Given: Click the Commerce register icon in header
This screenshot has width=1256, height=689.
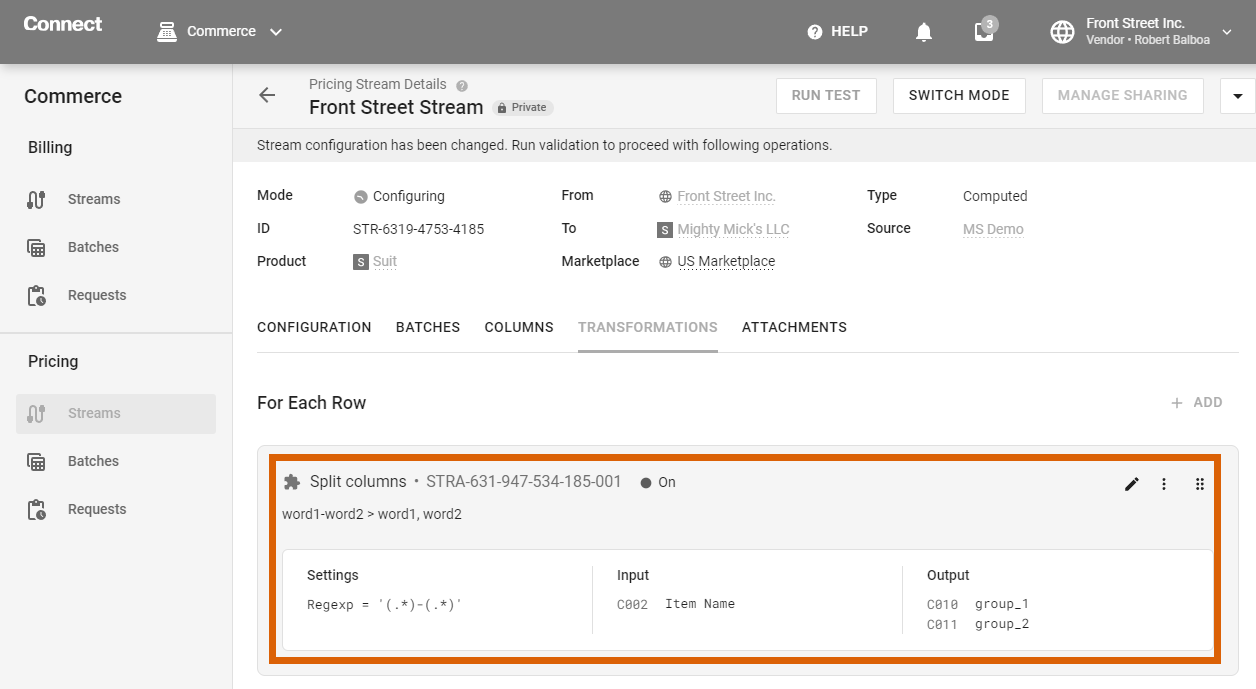Looking at the screenshot, I should pos(167,31).
